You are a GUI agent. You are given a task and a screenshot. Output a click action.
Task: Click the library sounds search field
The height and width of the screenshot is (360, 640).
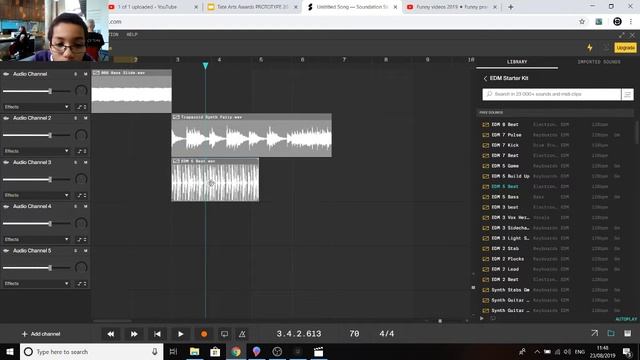click(552, 94)
